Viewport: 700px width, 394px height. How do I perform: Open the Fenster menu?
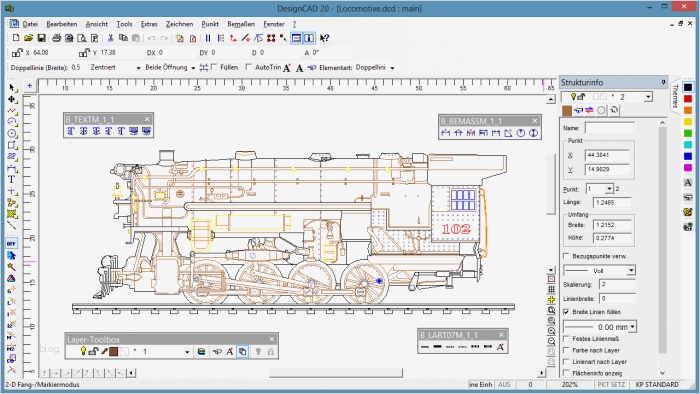(x=274, y=24)
